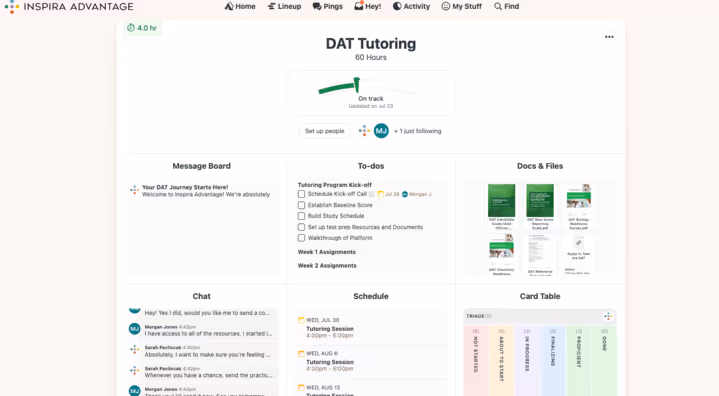
Task: Click the Jul 29 due date calendar icon
Action: (380, 194)
